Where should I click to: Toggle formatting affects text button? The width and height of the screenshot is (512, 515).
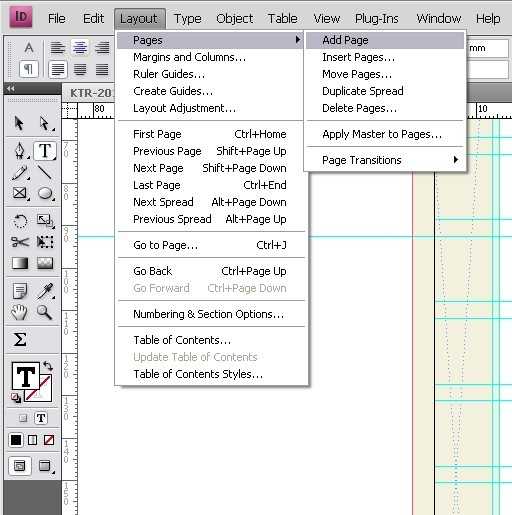[41, 418]
